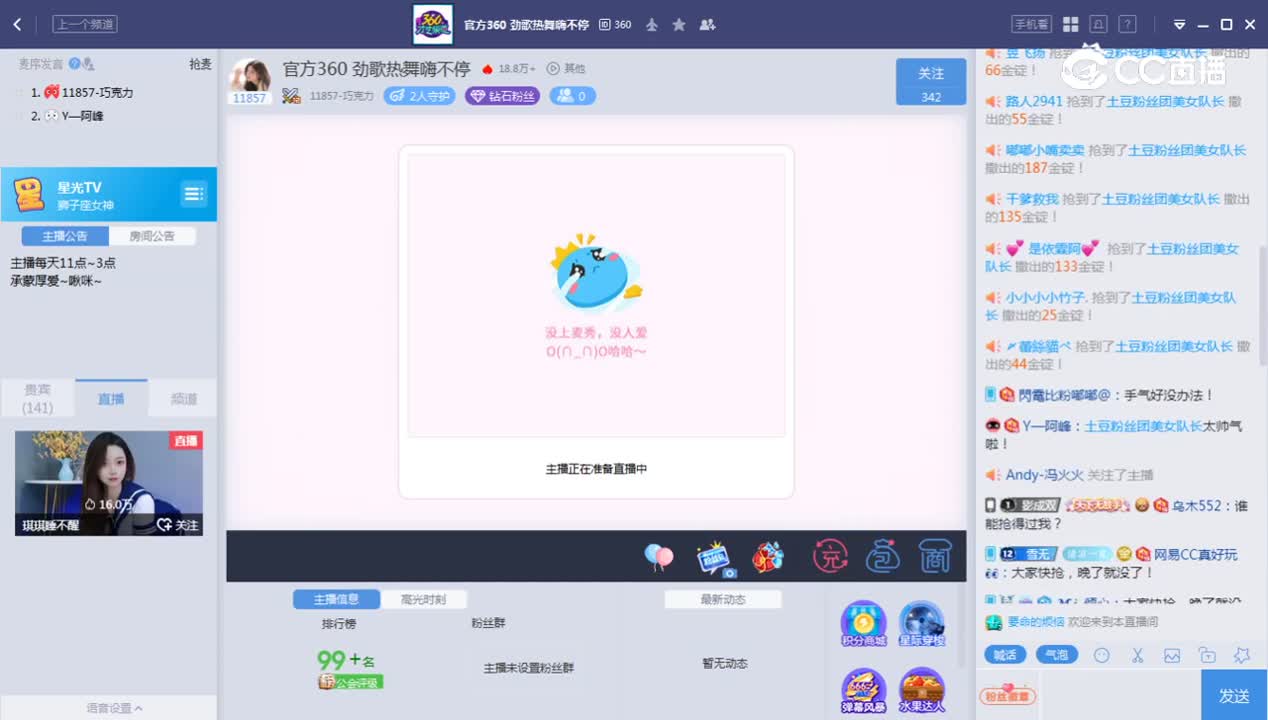
Task: Click the image upload icon
Action: [1172, 656]
